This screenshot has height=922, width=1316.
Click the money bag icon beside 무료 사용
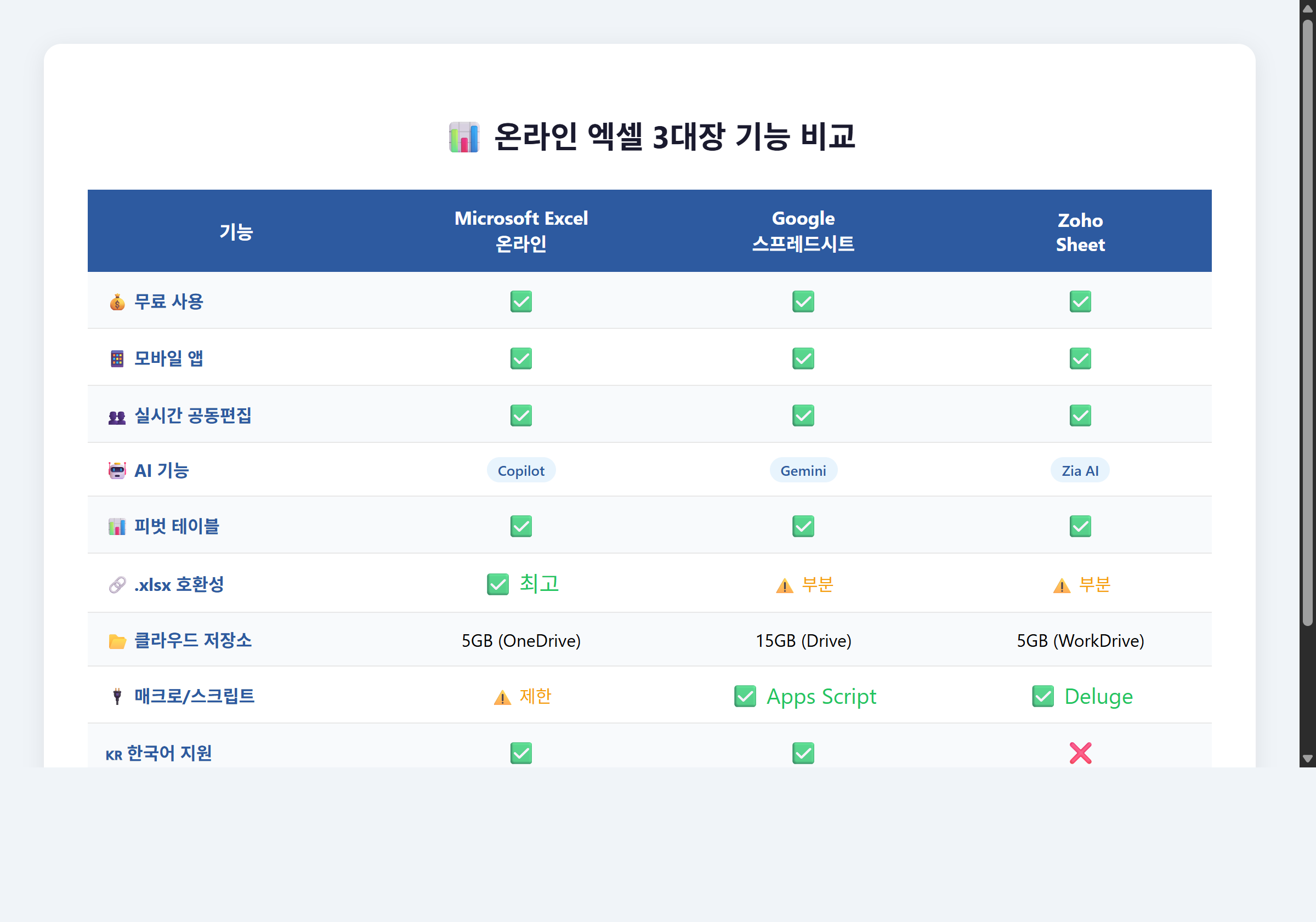coord(117,301)
